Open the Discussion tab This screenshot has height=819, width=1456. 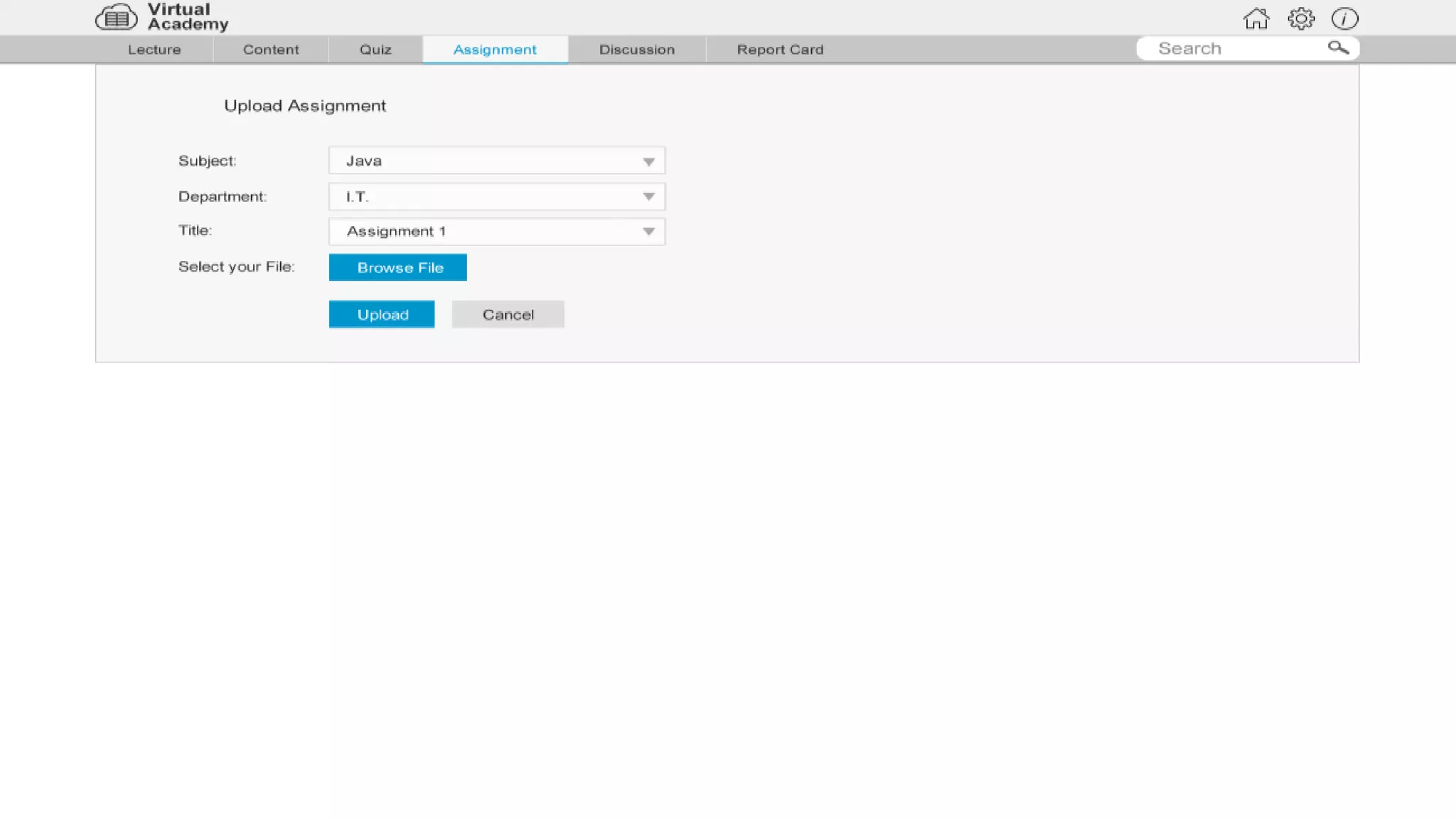pos(636,50)
